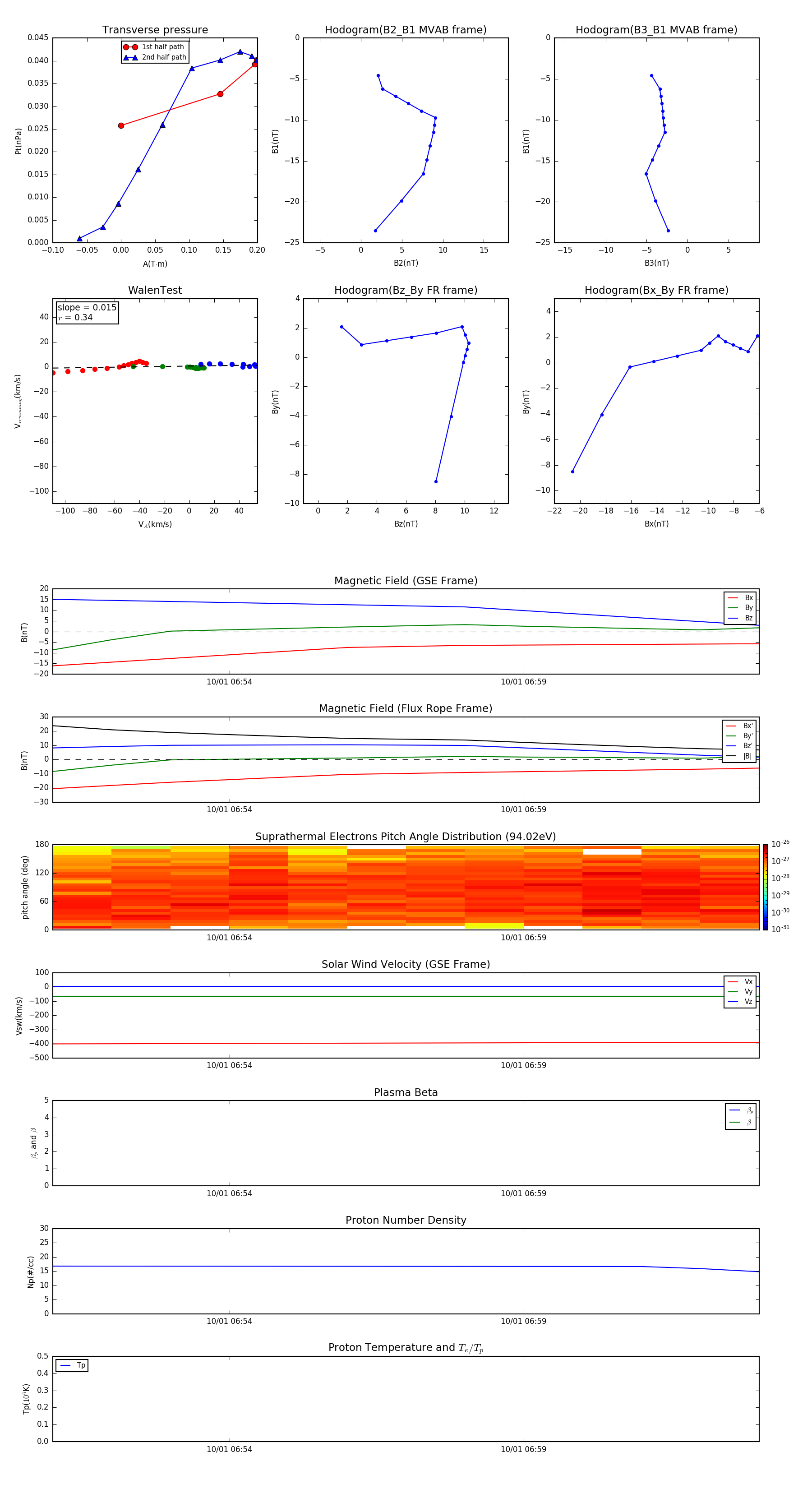Click the 'Transverse pressure' plot title
The width and height of the screenshot is (812, 1489).
155,30
